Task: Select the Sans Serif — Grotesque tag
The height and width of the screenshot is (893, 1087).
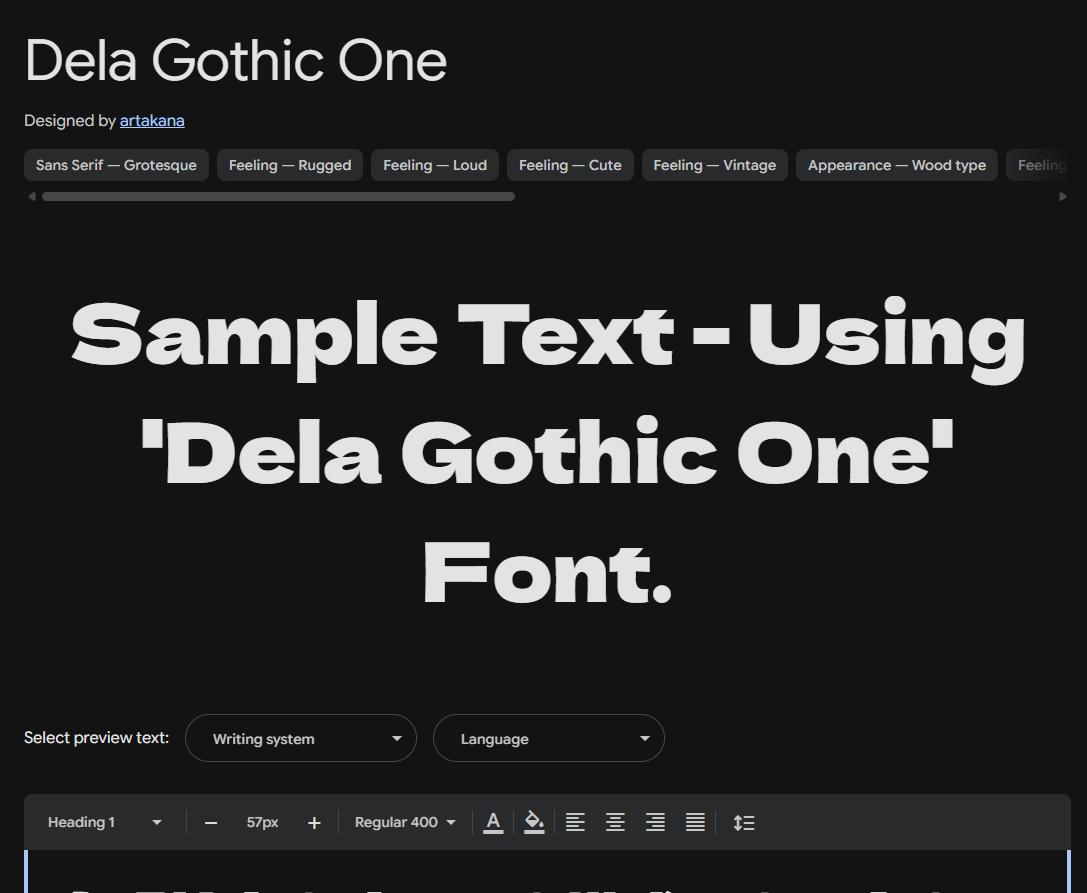Action: point(116,165)
